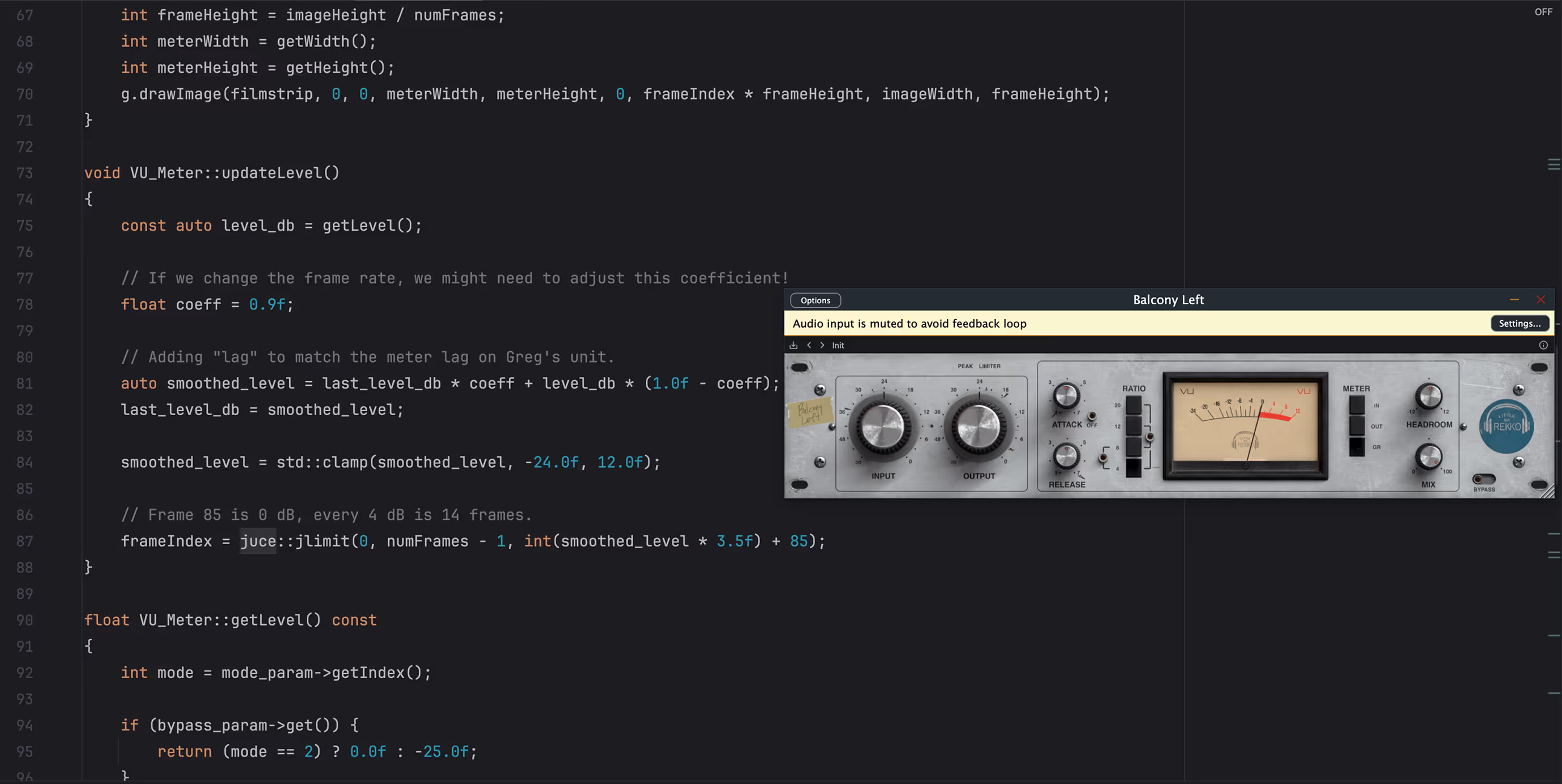Toggle the BYPASS switch

pyautogui.click(x=1484, y=479)
